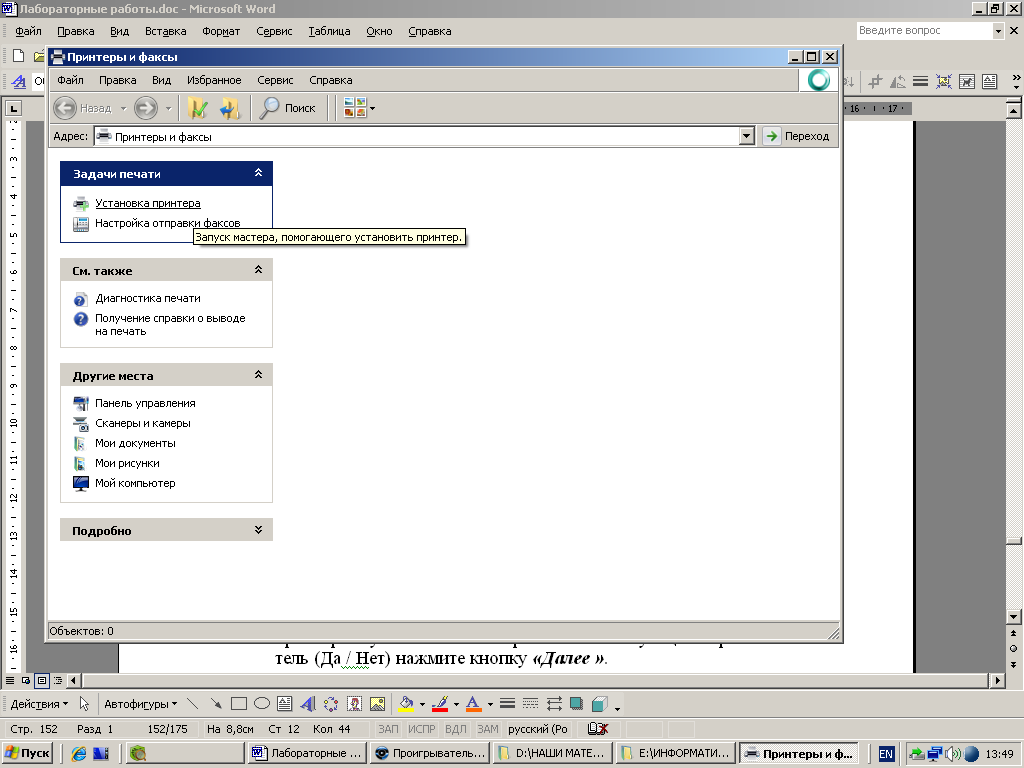
Task: Click the Compress Pictures icon
Action: point(944,82)
